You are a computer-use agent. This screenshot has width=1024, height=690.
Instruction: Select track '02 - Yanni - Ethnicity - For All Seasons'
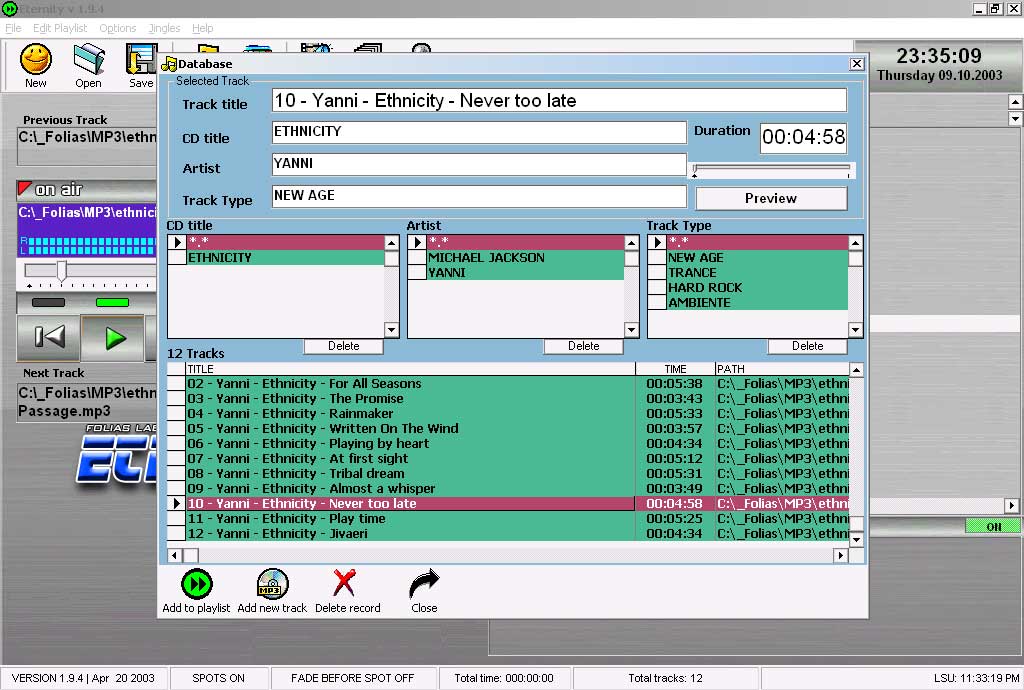pyautogui.click(x=410, y=384)
